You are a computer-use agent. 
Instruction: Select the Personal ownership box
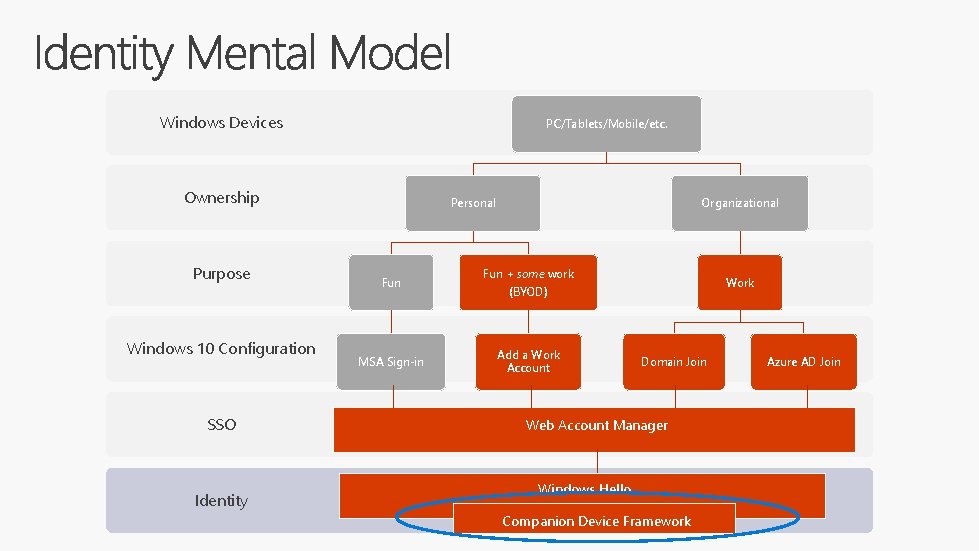473,203
